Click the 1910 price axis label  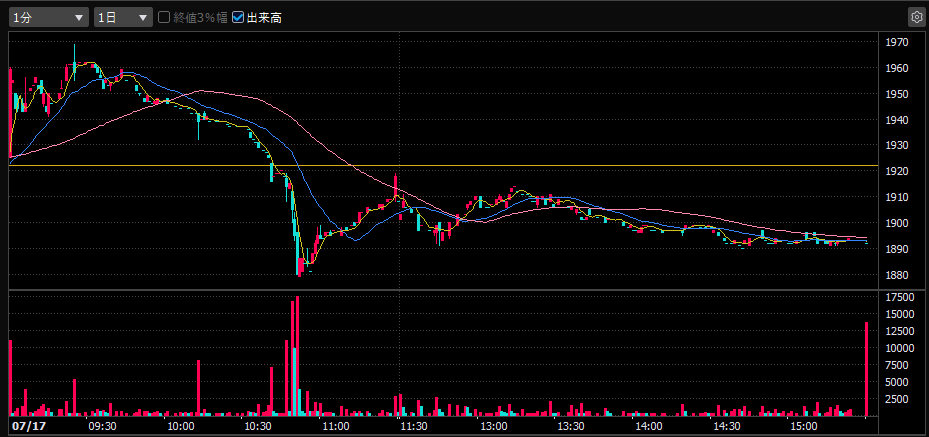pos(896,197)
